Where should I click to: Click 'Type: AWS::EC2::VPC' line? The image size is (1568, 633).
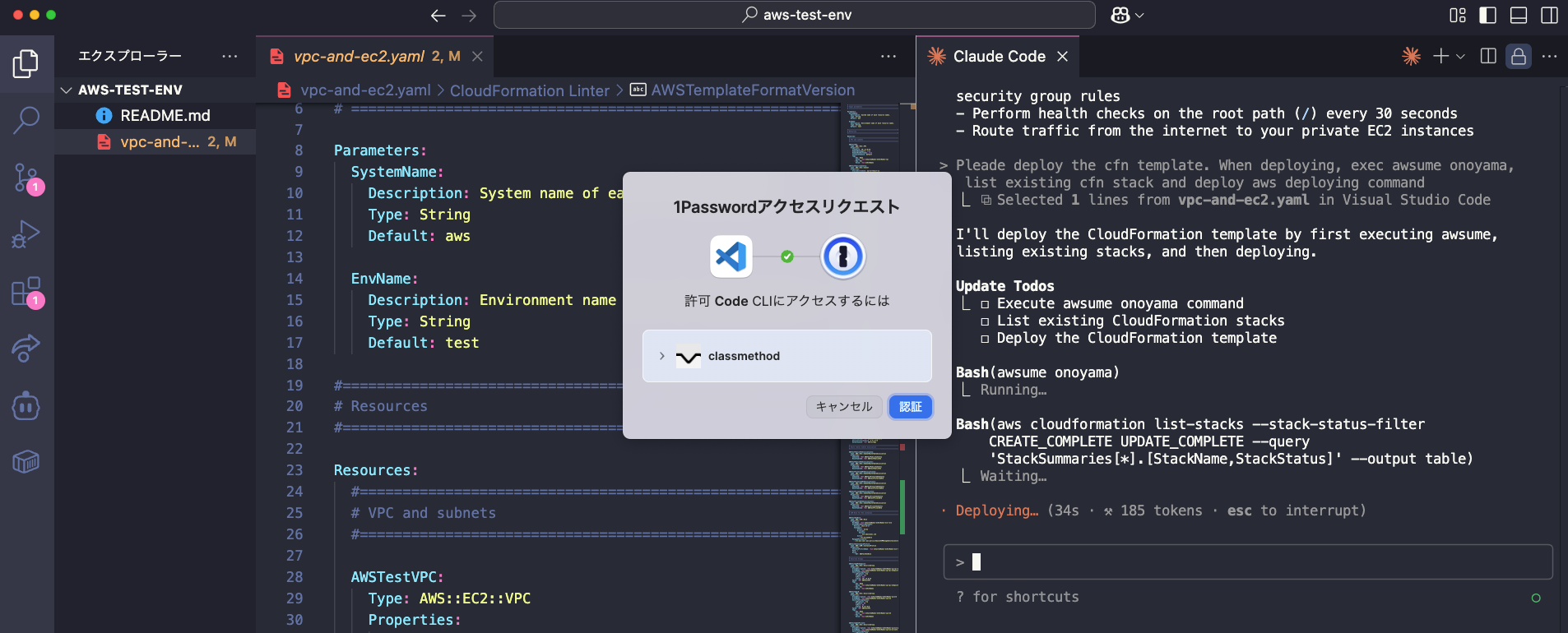[x=449, y=598]
